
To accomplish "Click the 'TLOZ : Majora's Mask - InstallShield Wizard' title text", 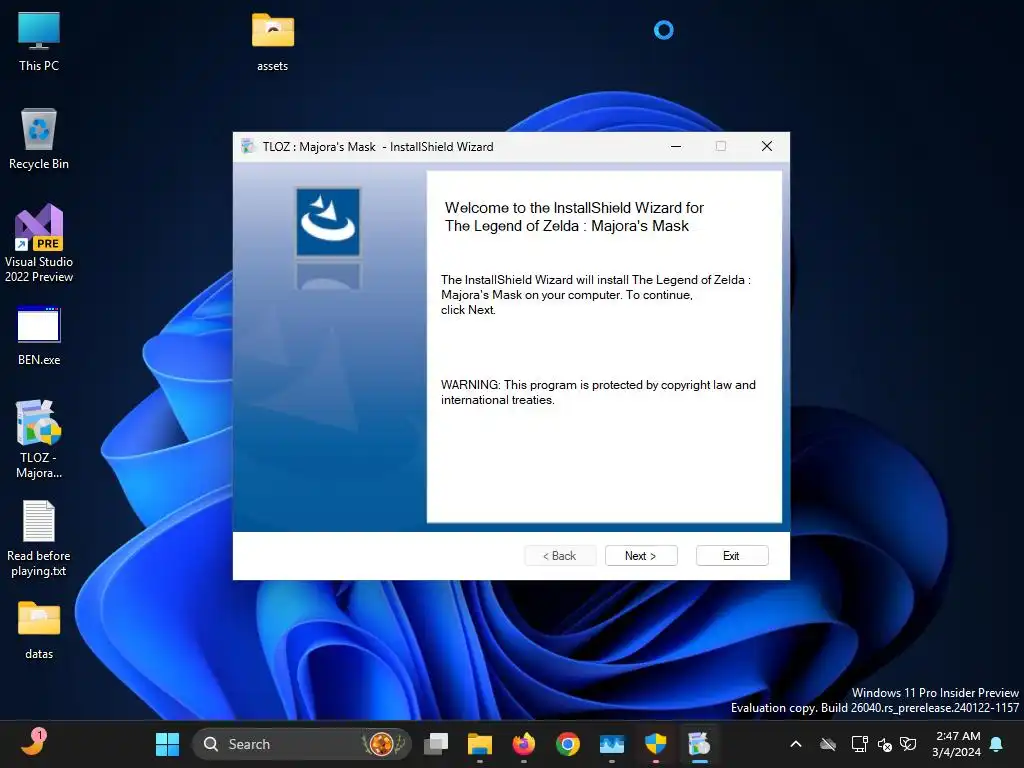I will tap(378, 146).
